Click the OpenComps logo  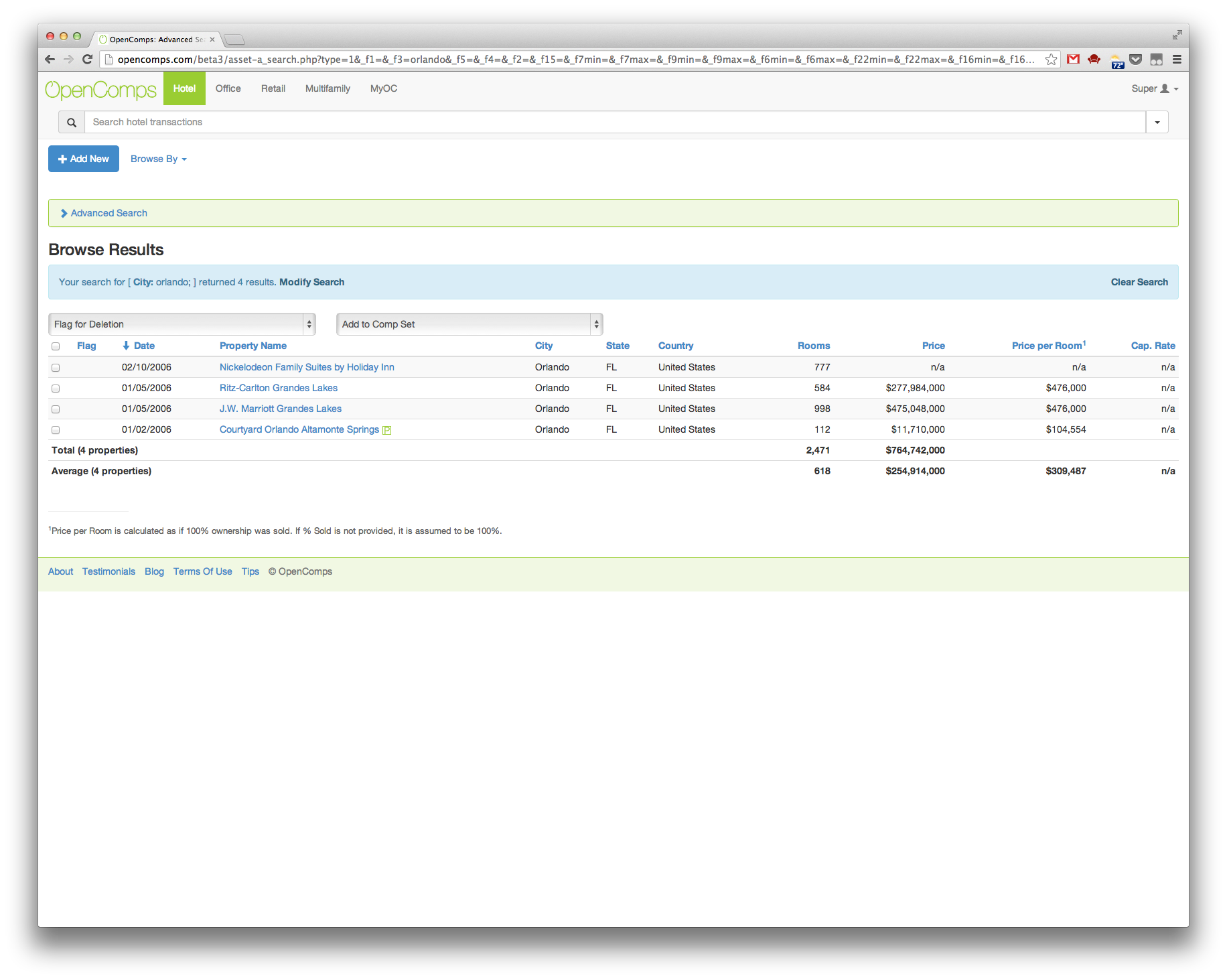click(x=101, y=90)
